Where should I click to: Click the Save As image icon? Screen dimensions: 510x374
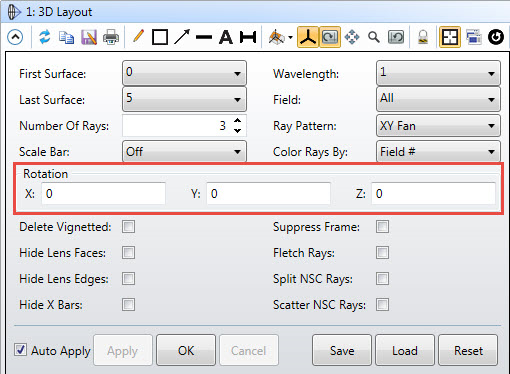(x=89, y=37)
